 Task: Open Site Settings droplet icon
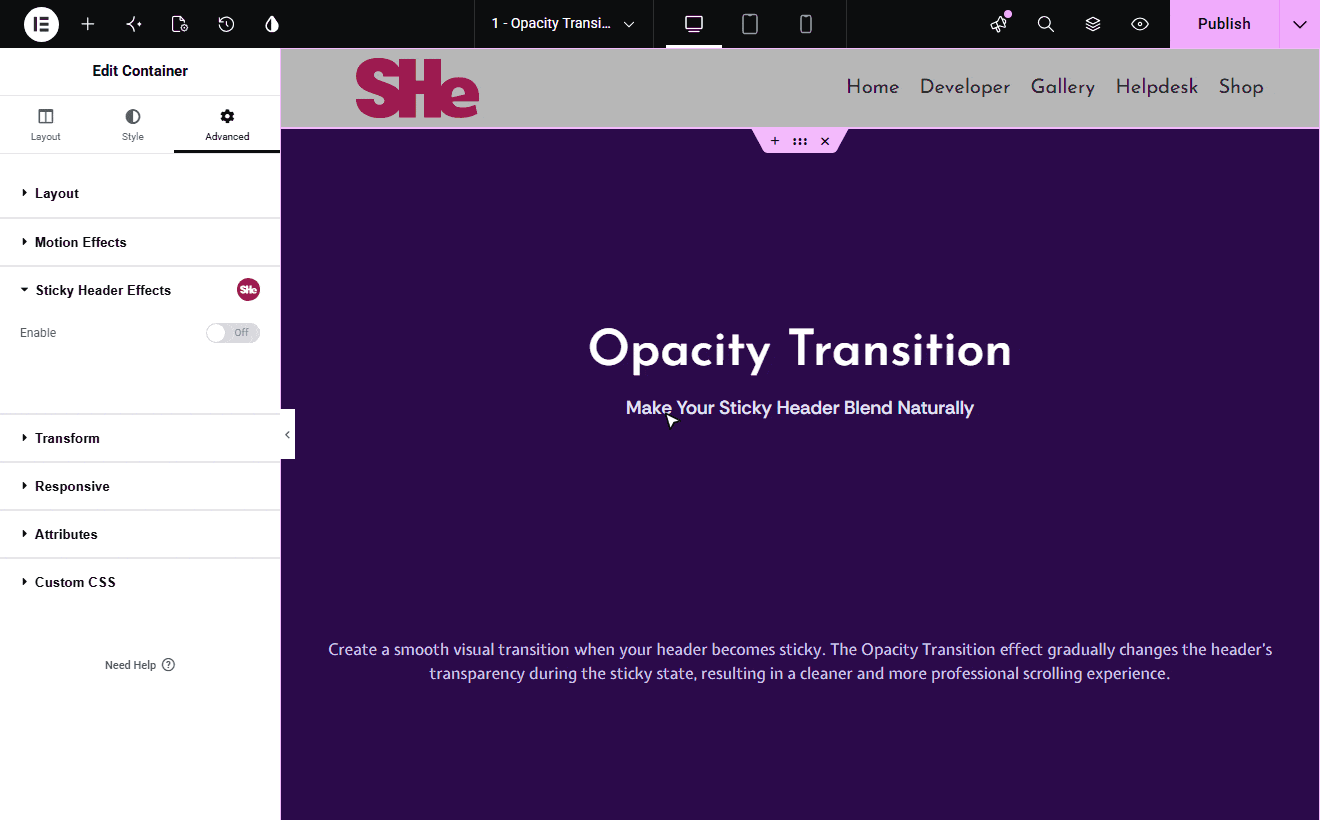click(272, 24)
